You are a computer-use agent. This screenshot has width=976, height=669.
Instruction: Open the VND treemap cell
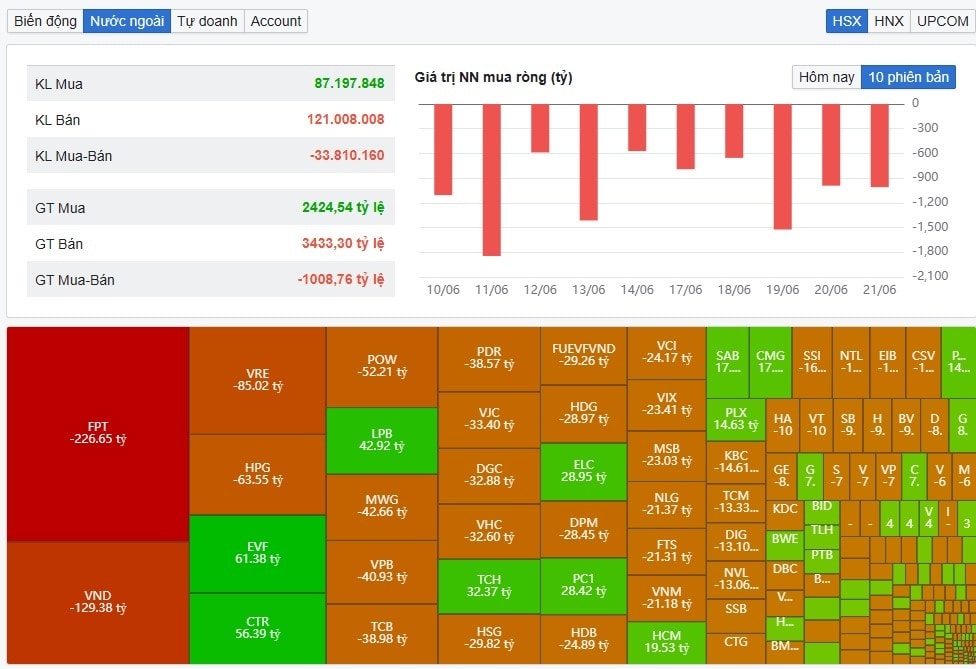tap(98, 602)
